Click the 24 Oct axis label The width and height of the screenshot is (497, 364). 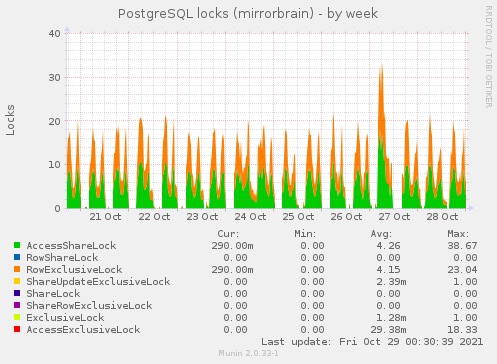(250, 217)
